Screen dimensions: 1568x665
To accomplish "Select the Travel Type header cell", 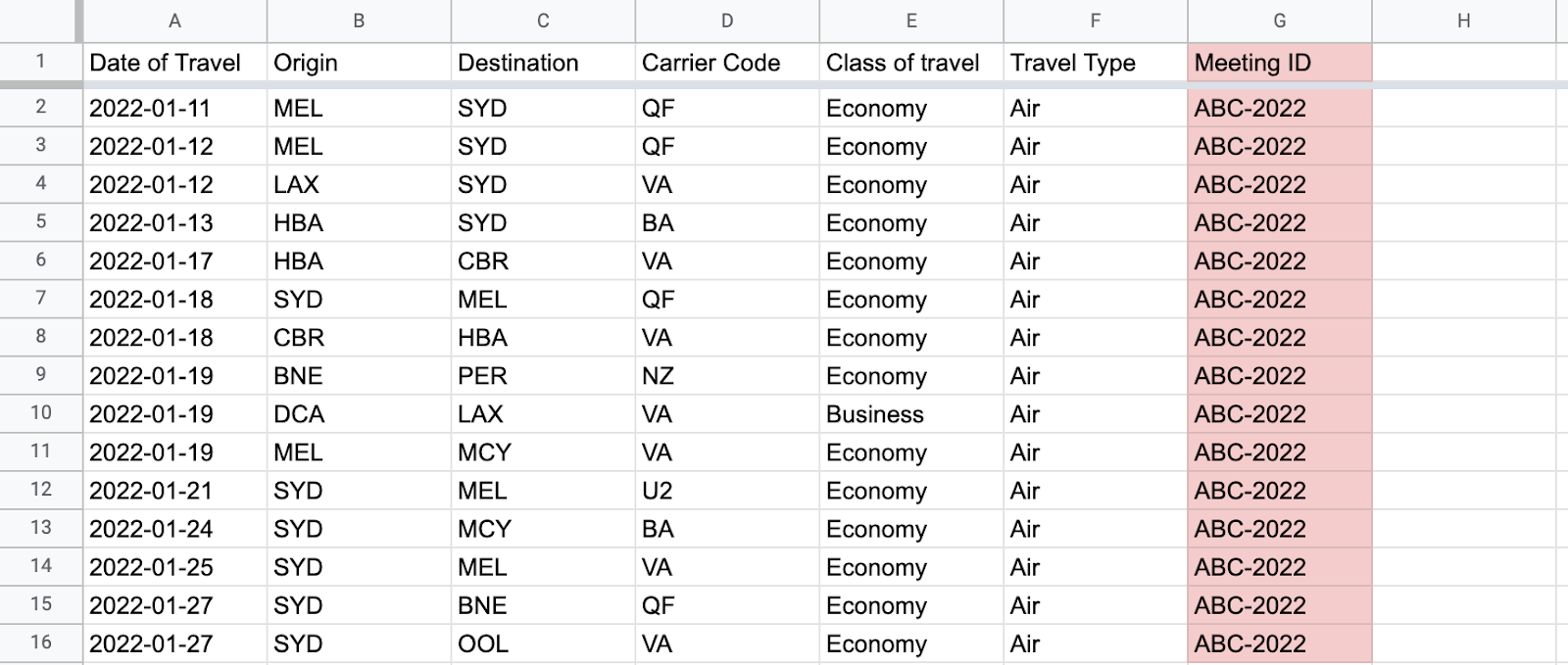I will pyautogui.click(x=1096, y=63).
